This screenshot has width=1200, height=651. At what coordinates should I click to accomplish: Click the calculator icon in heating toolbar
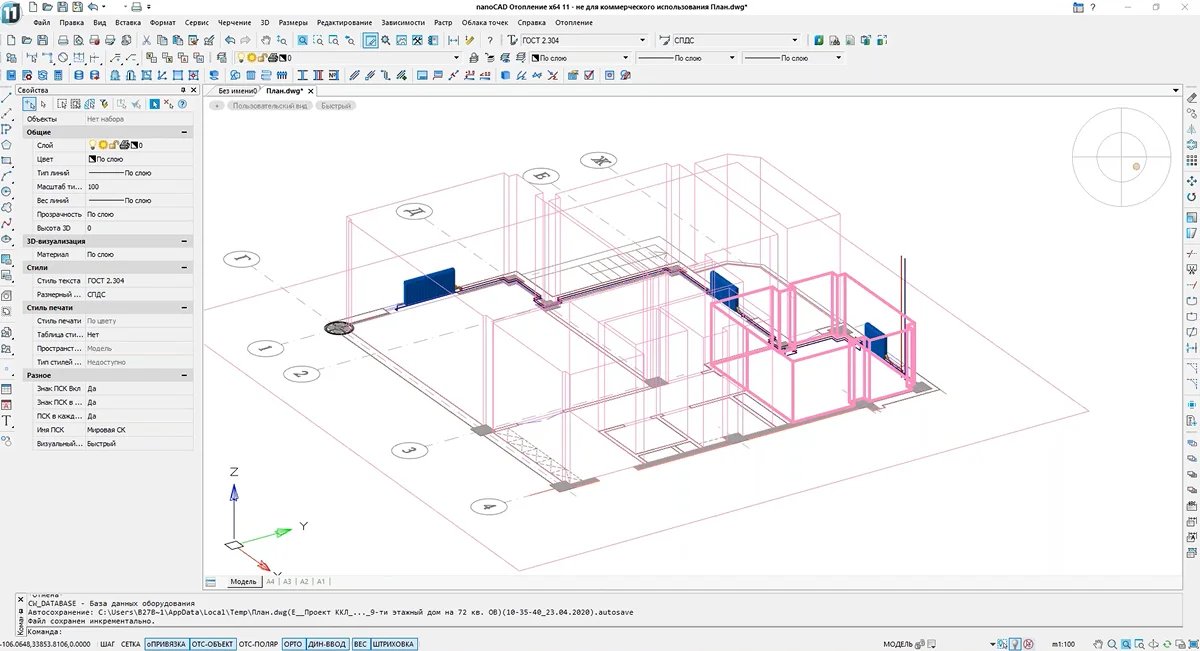click(x=57, y=74)
